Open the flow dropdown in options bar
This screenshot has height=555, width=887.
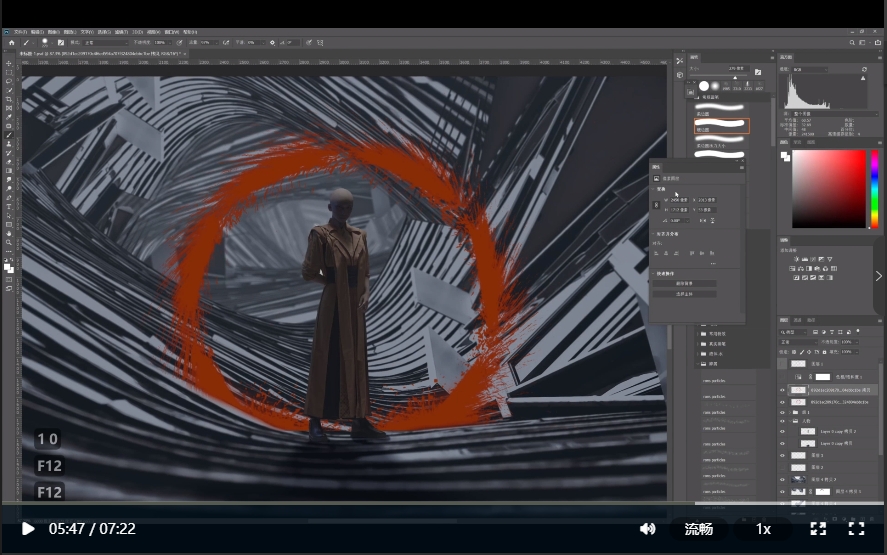[216, 42]
